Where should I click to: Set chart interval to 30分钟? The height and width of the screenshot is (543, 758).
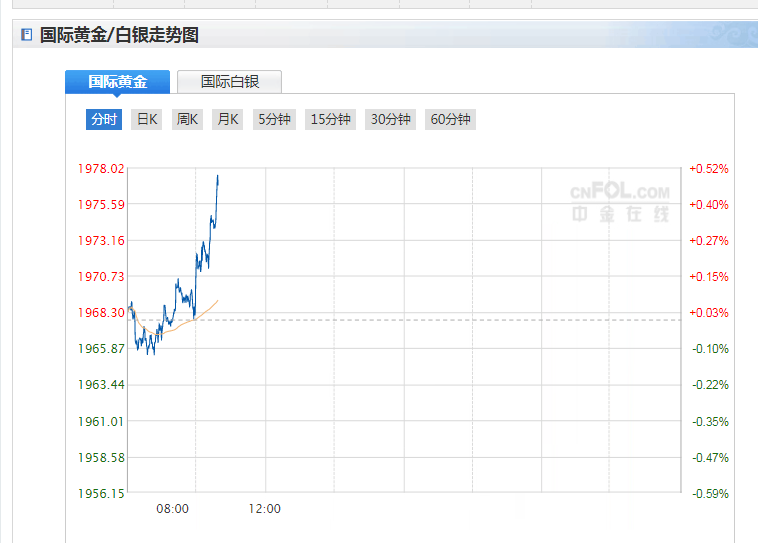point(391,120)
